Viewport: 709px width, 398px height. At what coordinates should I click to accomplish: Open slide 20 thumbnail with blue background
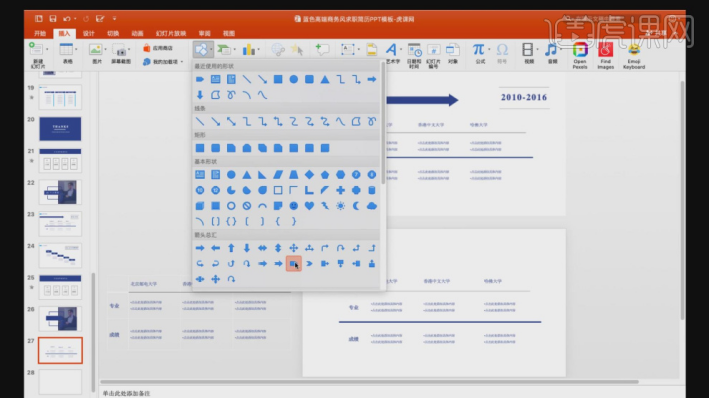point(60,128)
